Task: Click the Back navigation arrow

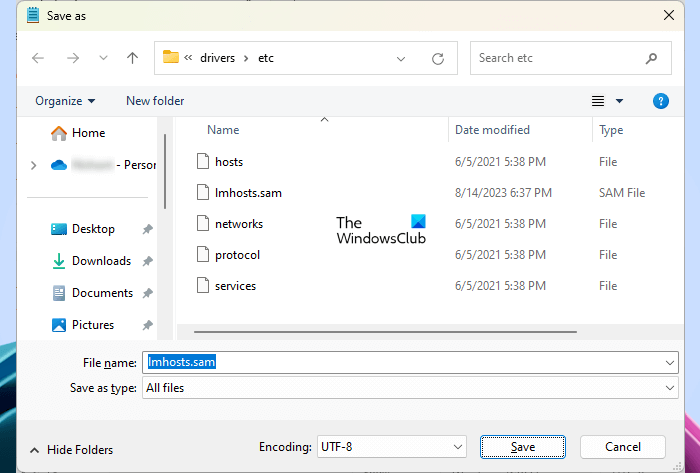Action: click(x=38, y=58)
